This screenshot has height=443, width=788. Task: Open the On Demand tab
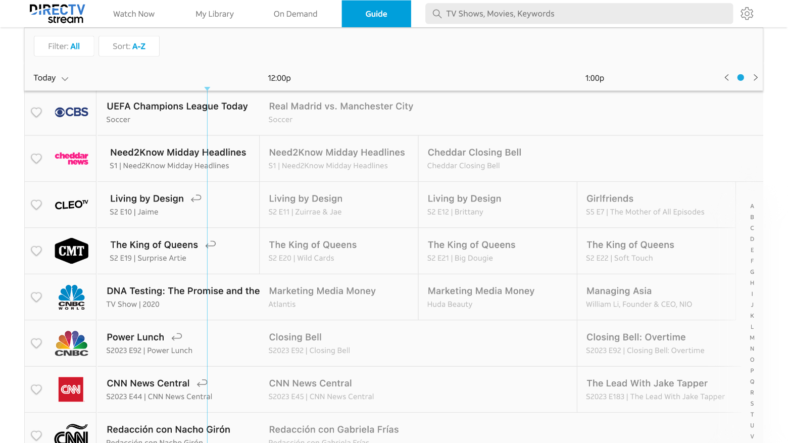click(x=296, y=14)
